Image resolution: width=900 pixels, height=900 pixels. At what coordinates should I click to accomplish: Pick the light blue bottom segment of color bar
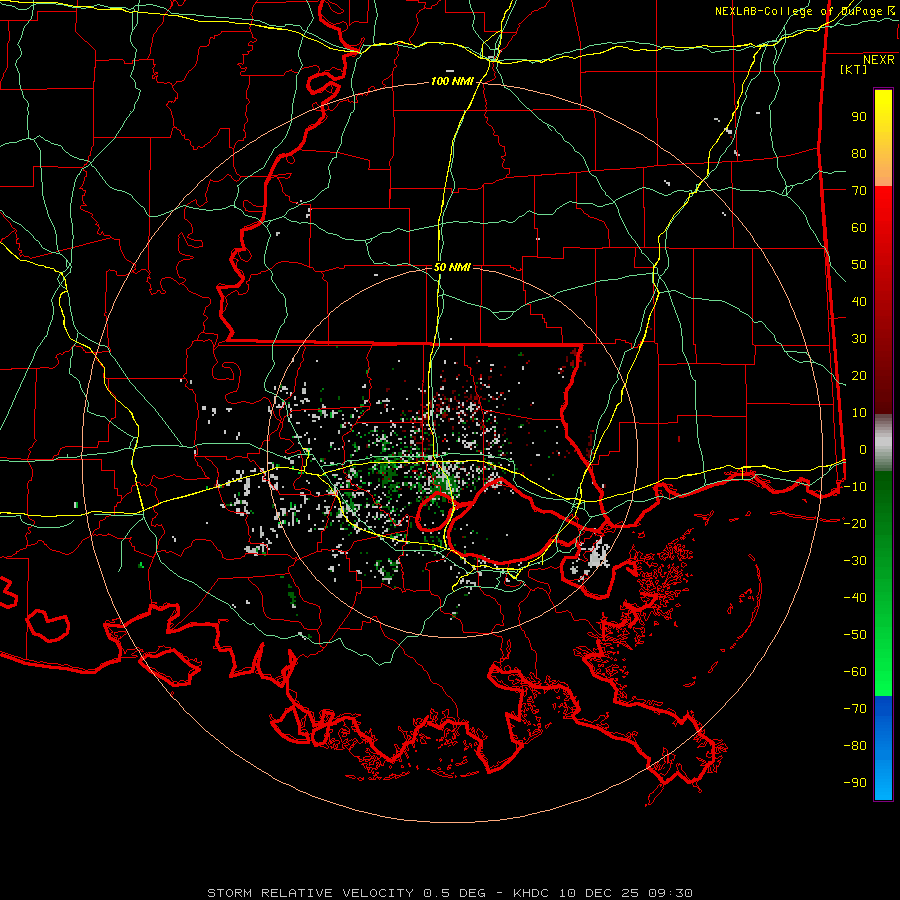coord(883,781)
